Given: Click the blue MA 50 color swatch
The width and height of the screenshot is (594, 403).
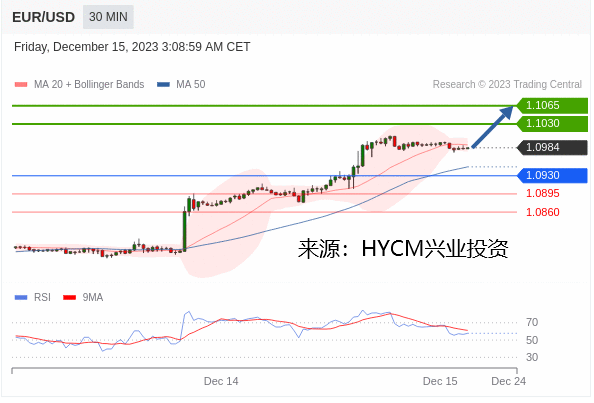Looking at the screenshot, I should point(163,85).
